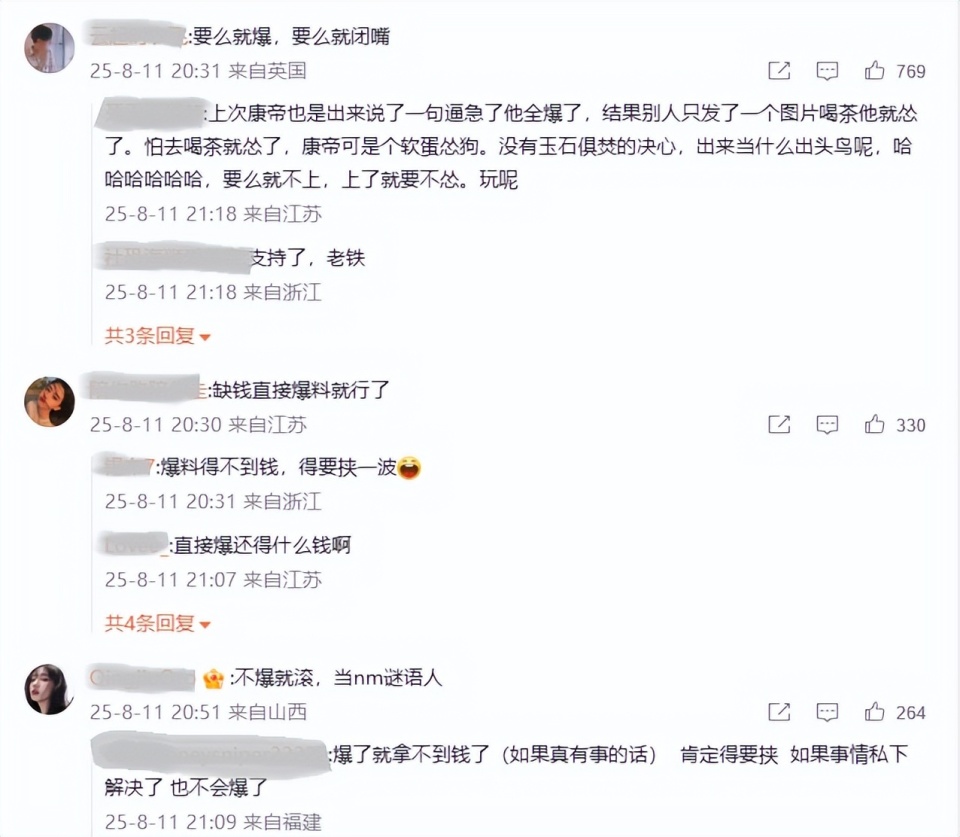The image size is (960, 837).
Task: Open reply box for 330-likes comment
Action: coord(827,424)
